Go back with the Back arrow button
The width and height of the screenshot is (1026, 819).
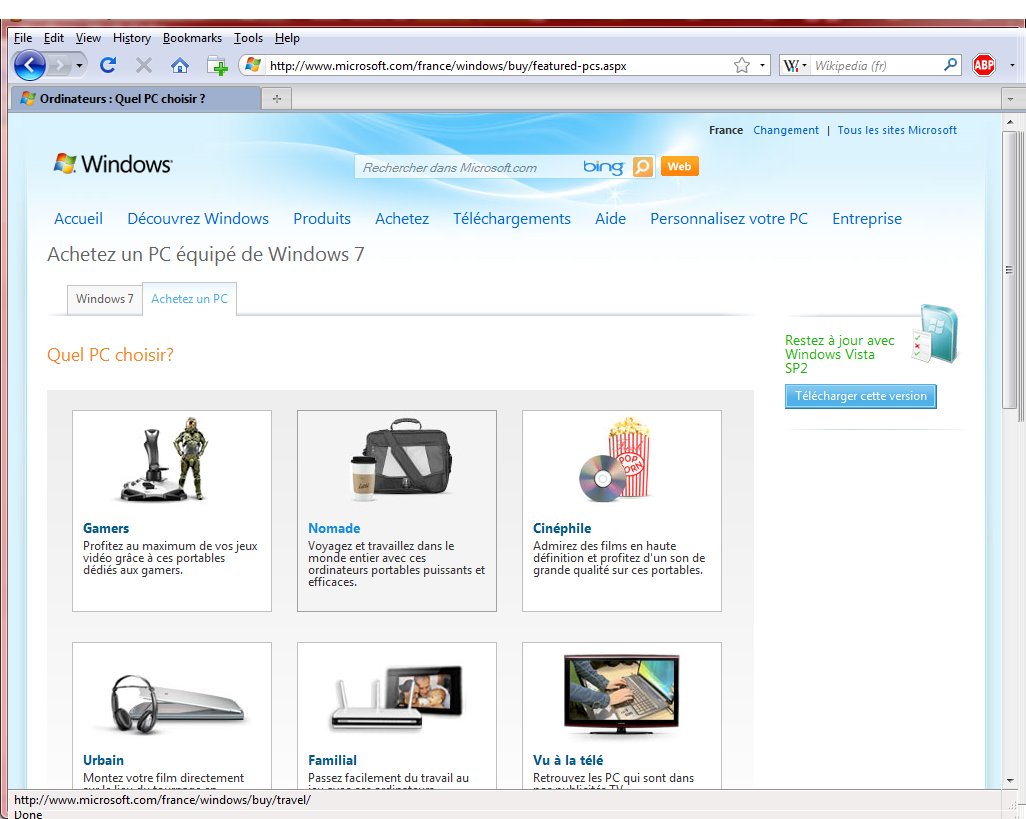pos(29,65)
